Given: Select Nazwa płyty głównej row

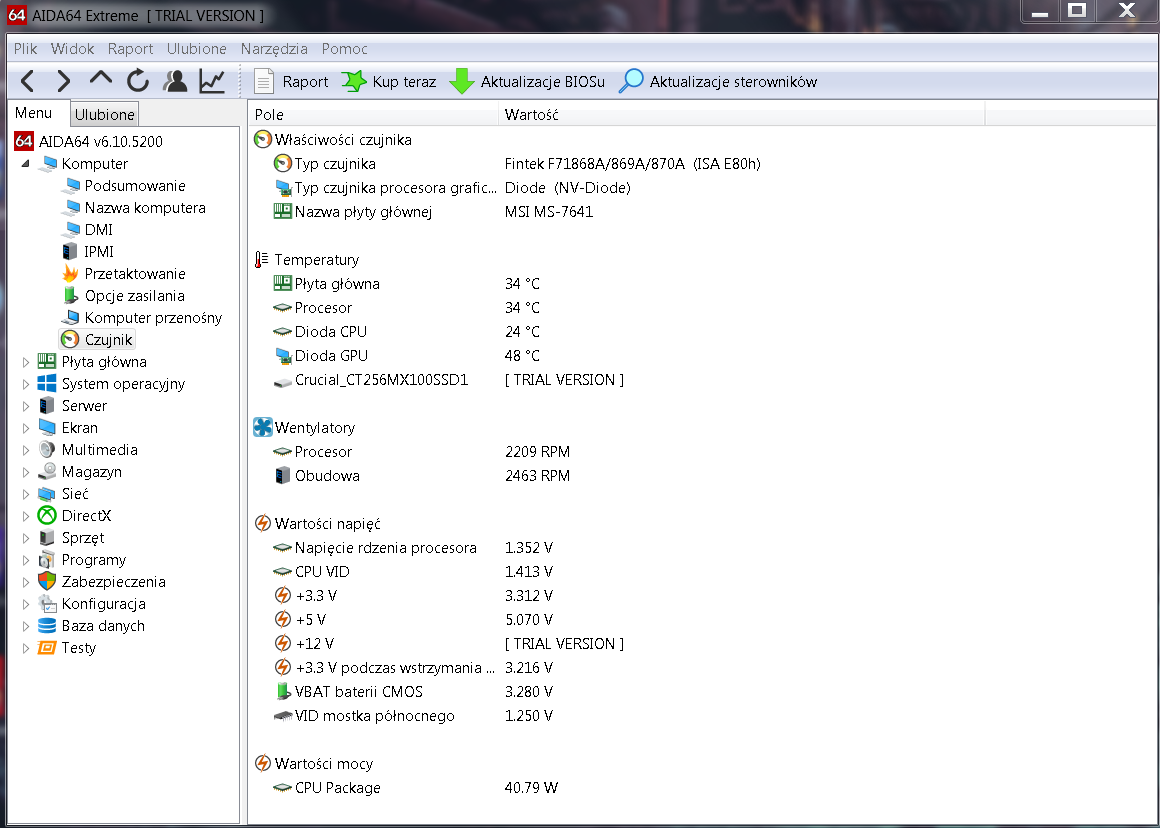Looking at the screenshot, I should pyautogui.click(x=433, y=212).
